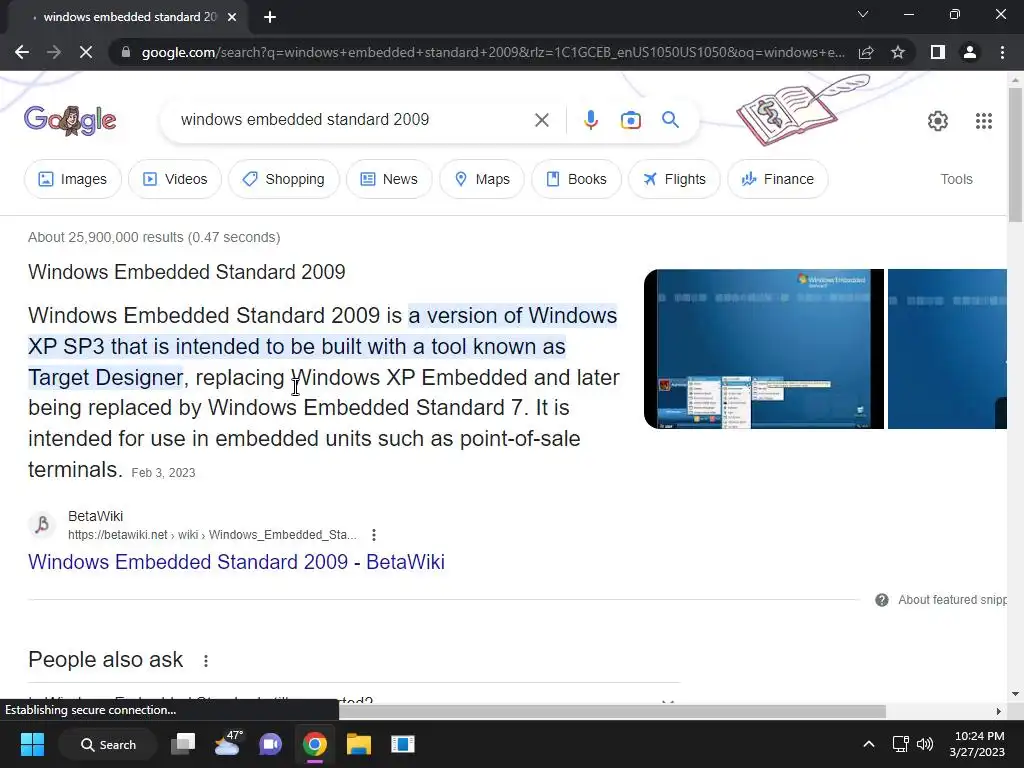
Task: Switch to News results
Action: [389, 179]
